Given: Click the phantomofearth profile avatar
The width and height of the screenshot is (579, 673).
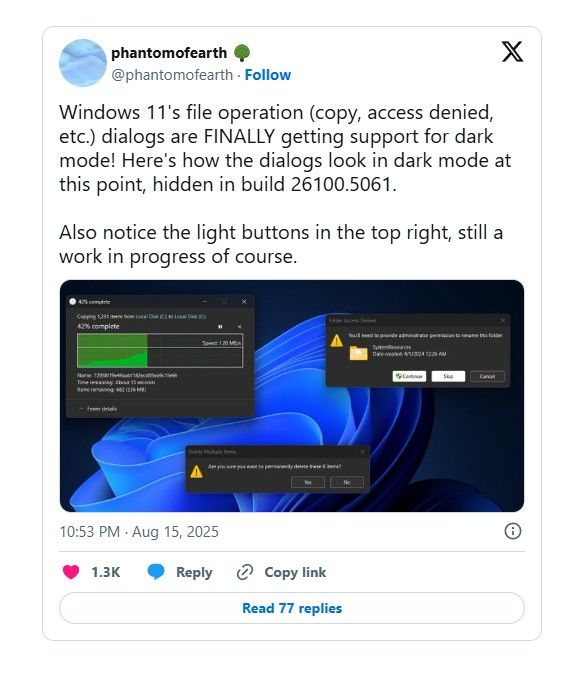Looking at the screenshot, I should click(83, 63).
